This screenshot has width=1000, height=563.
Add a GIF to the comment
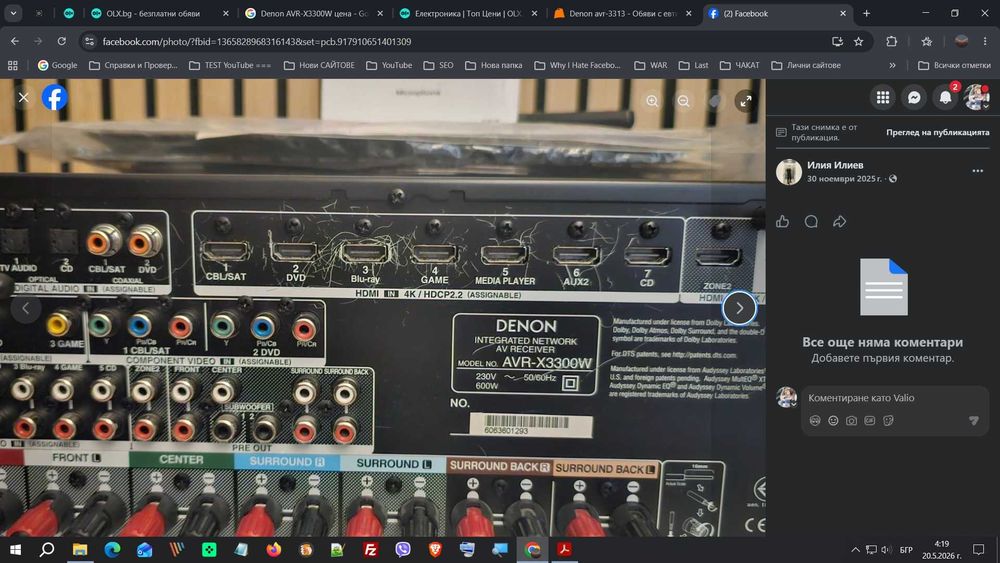coord(870,420)
